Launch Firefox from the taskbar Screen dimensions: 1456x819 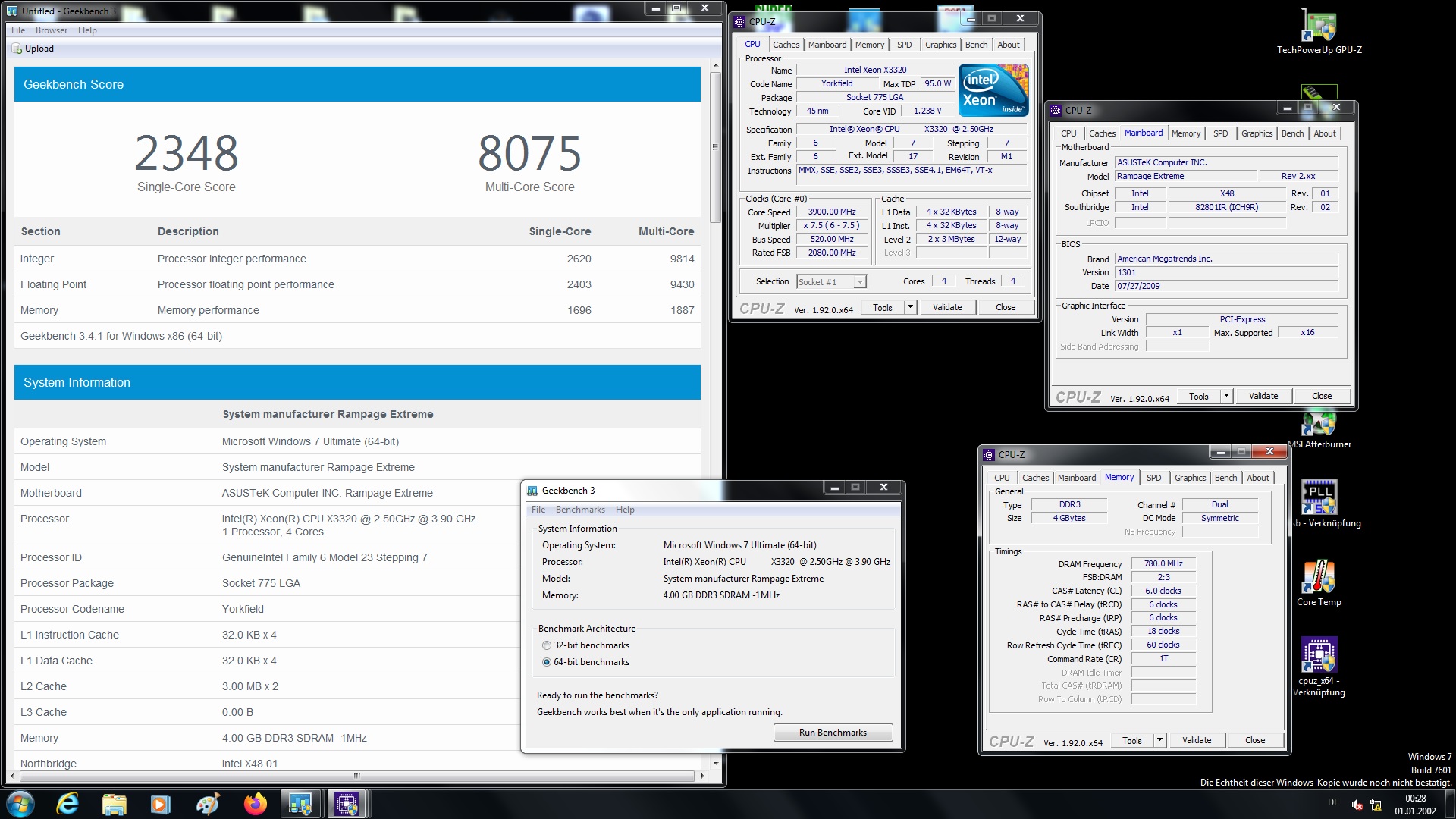pyautogui.click(x=255, y=803)
